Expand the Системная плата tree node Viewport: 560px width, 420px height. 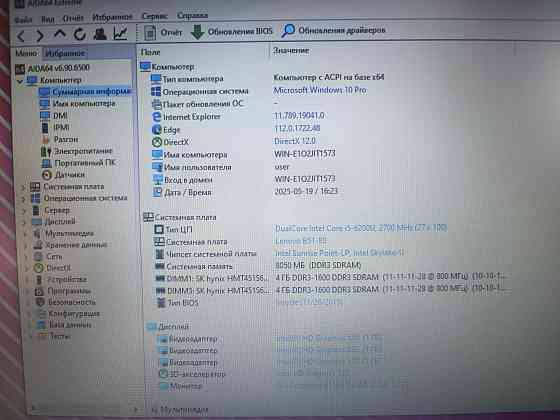23,187
